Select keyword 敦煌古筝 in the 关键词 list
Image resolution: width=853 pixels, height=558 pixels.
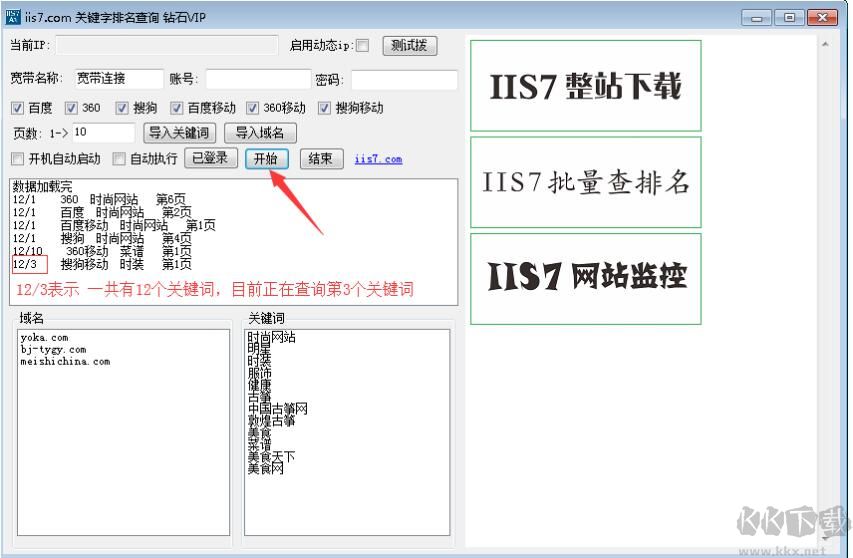[271, 421]
